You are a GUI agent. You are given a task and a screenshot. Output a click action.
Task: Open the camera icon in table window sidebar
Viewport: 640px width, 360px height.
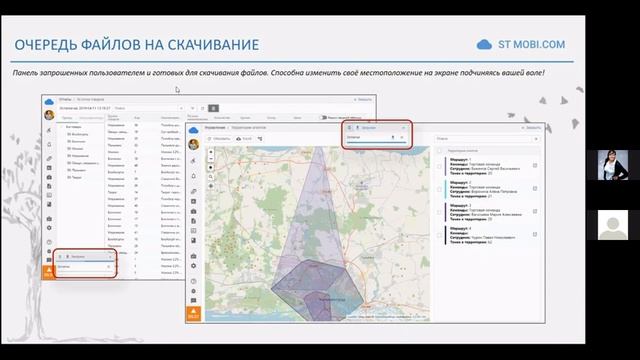point(49,177)
